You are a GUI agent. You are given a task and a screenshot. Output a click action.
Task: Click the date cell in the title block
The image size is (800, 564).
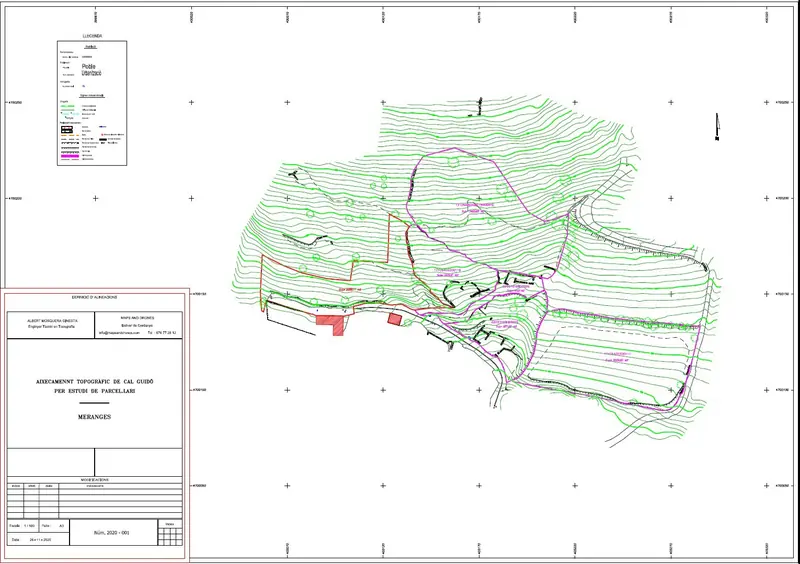tap(38, 539)
